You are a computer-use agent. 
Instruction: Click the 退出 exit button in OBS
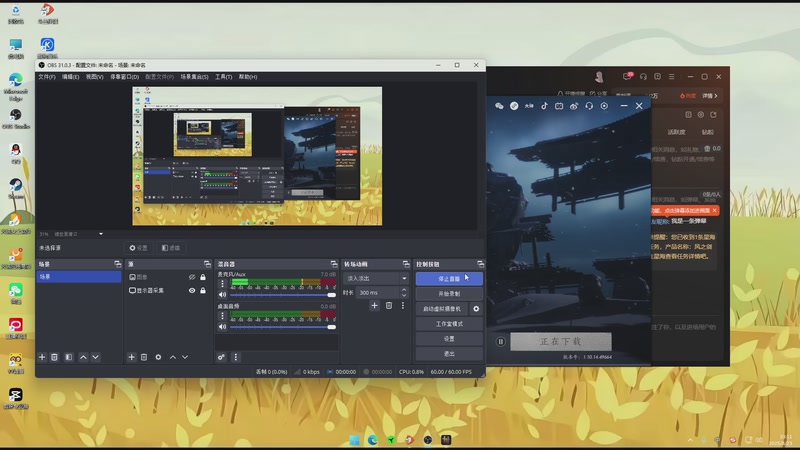click(x=449, y=354)
